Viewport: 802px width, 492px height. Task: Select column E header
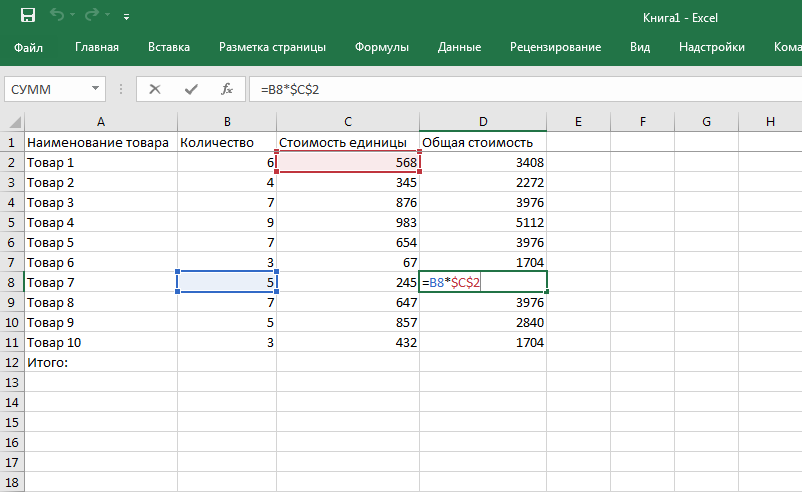578,122
